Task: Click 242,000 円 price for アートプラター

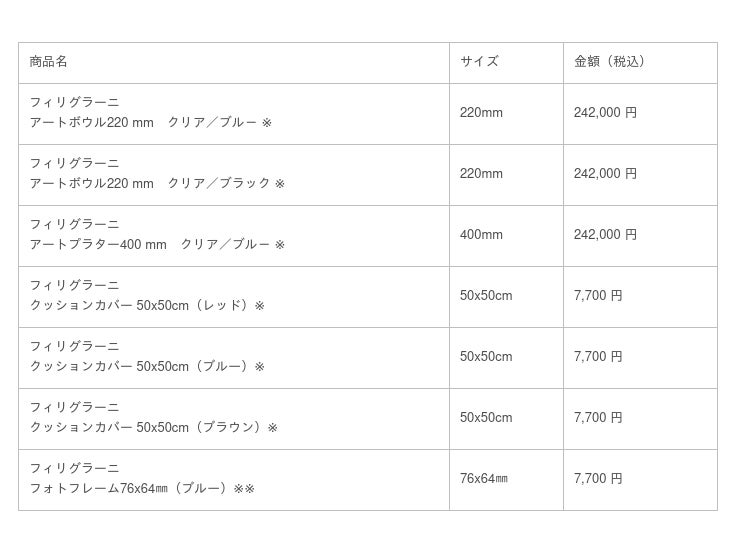Action: (x=605, y=234)
